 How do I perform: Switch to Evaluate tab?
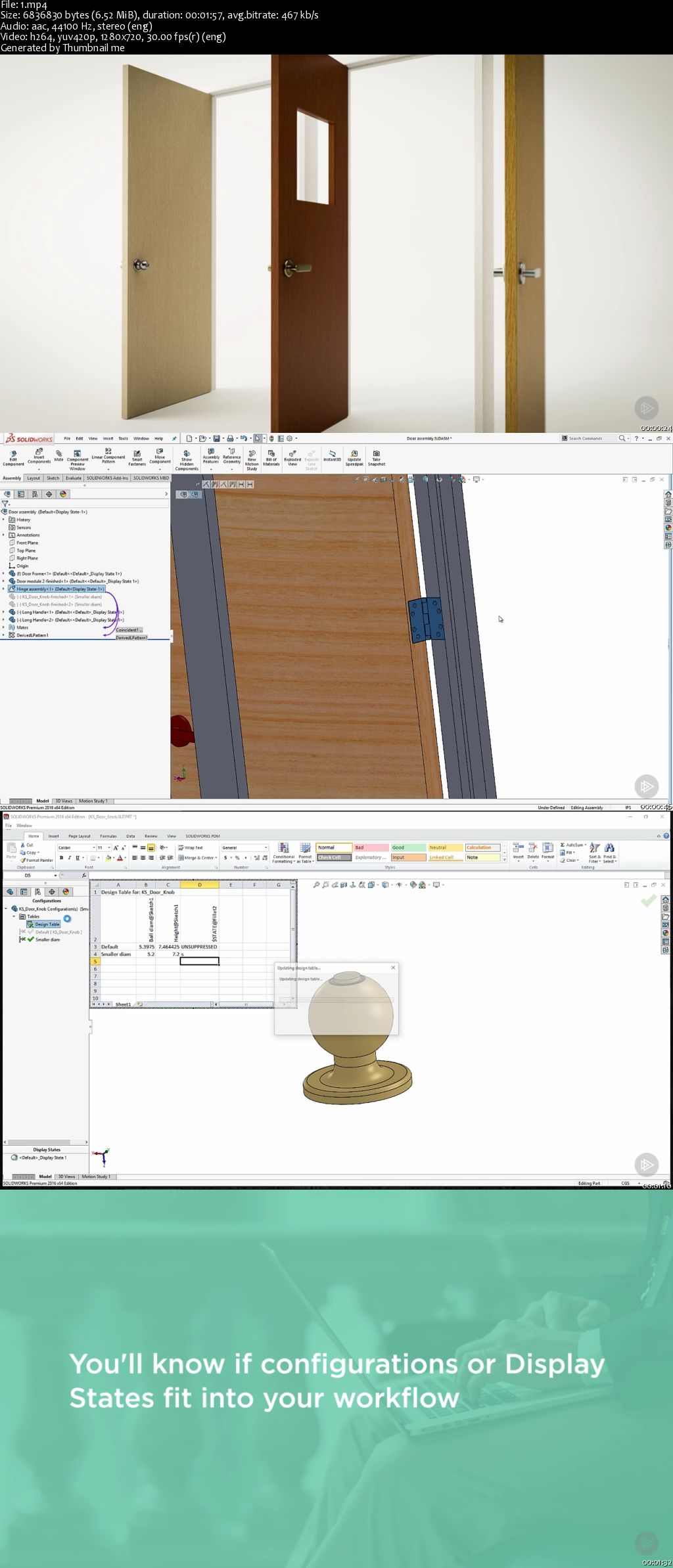[x=74, y=478]
